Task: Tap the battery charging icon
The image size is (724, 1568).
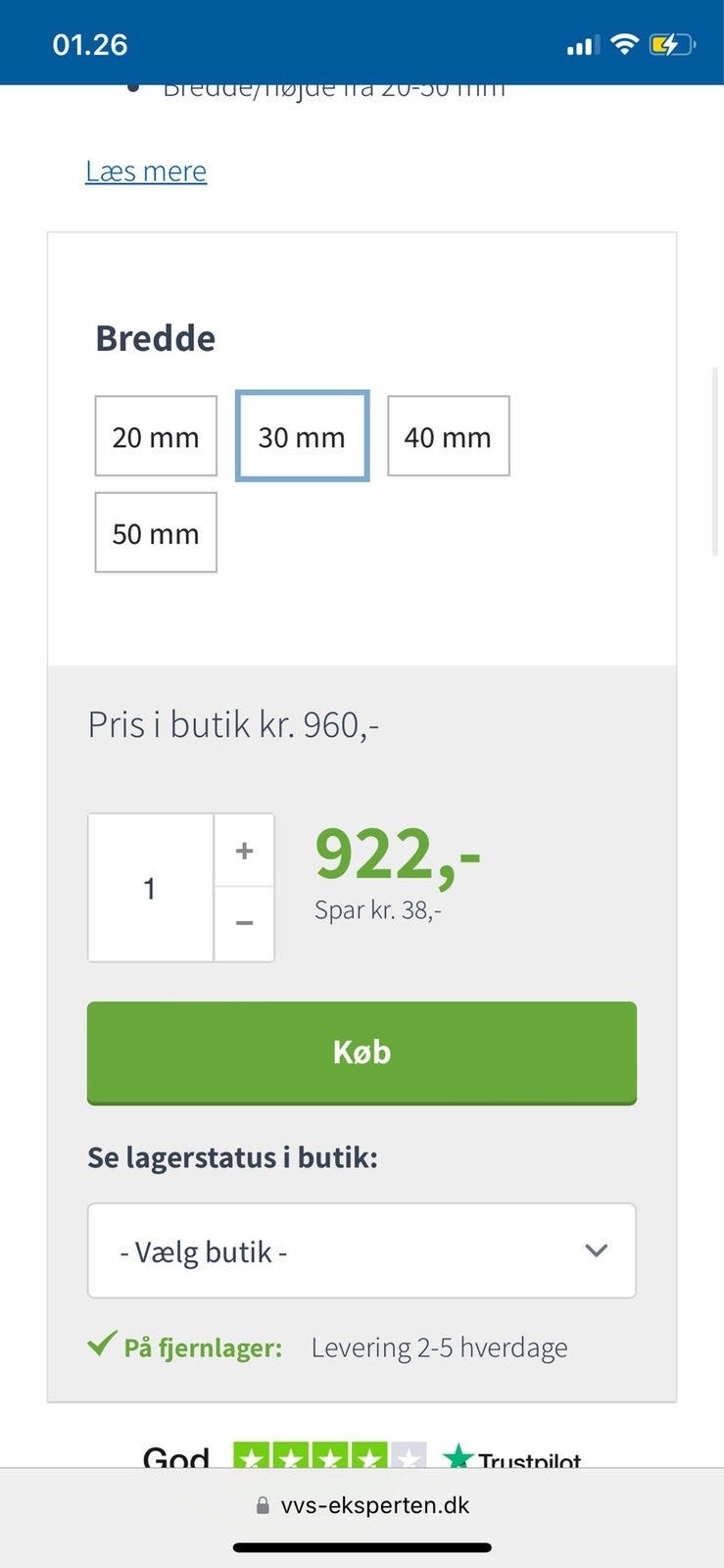Action: [671, 45]
